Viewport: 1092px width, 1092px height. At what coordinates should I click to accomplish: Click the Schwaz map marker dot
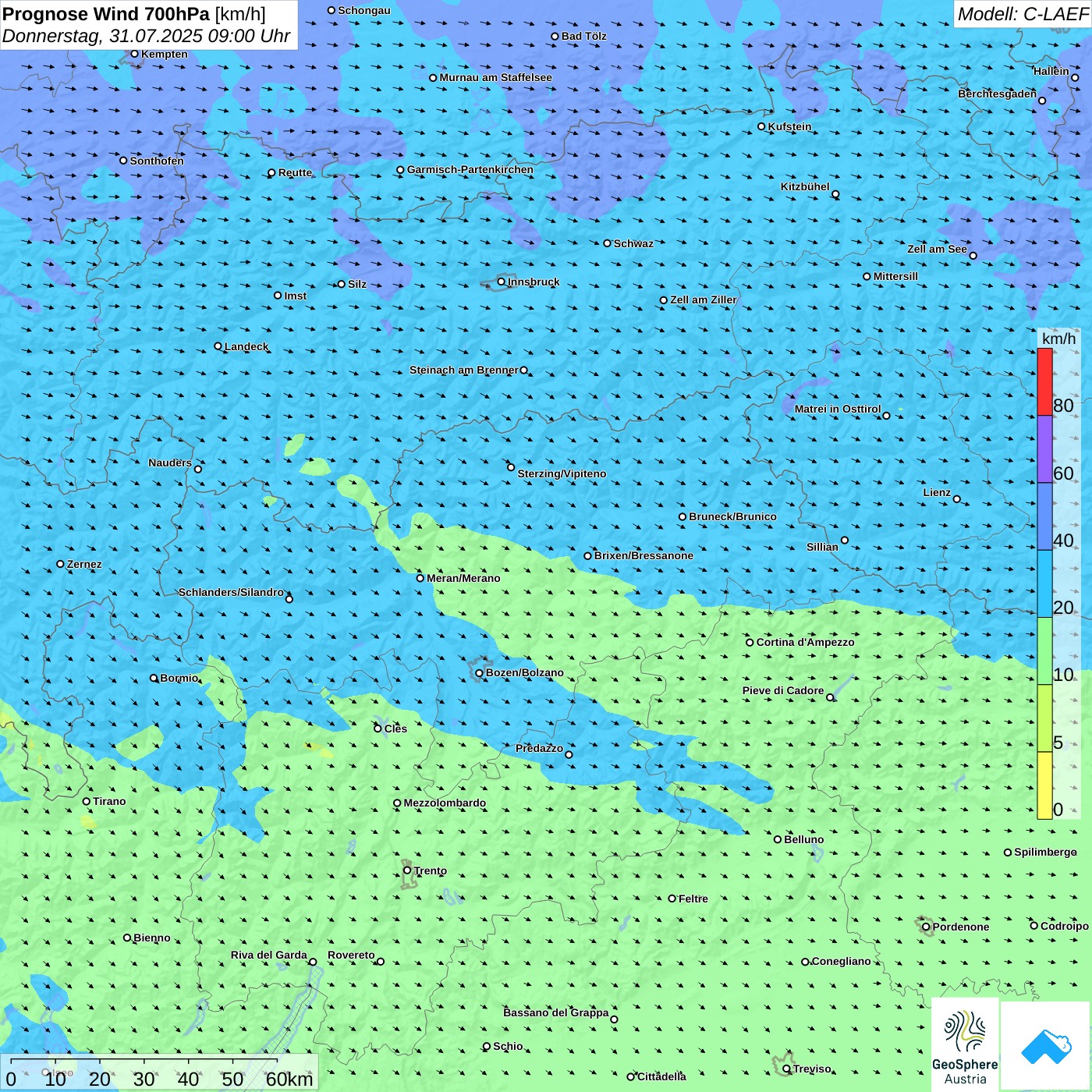coord(607,243)
